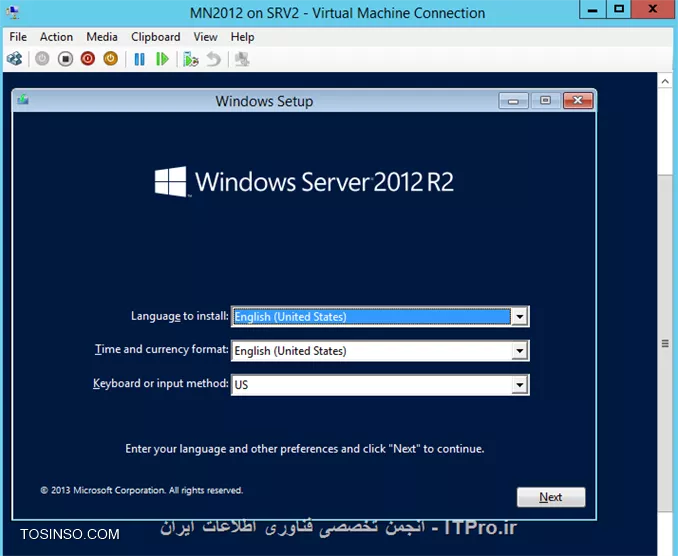This screenshot has width=678, height=556.
Task: Select the Time and currency format field
Action: click(380, 351)
